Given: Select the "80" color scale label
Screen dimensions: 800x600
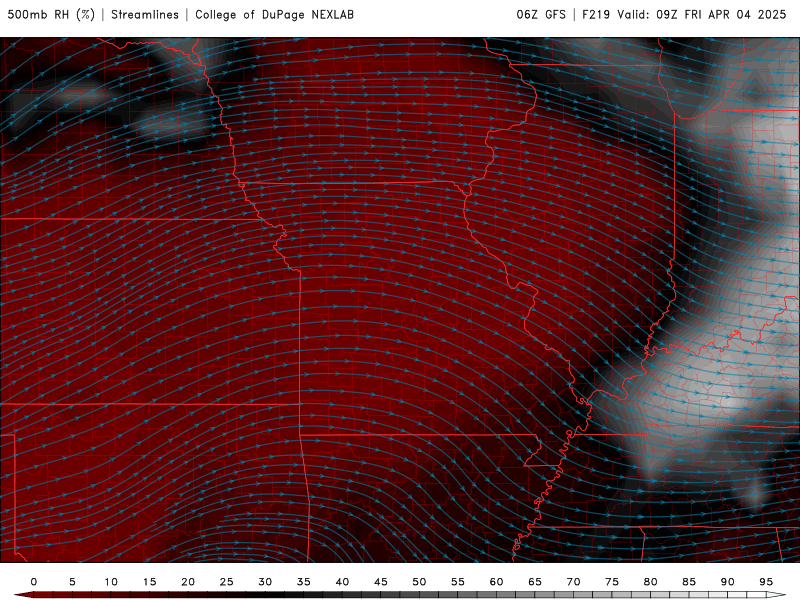Looking at the screenshot, I should coord(650,582).
